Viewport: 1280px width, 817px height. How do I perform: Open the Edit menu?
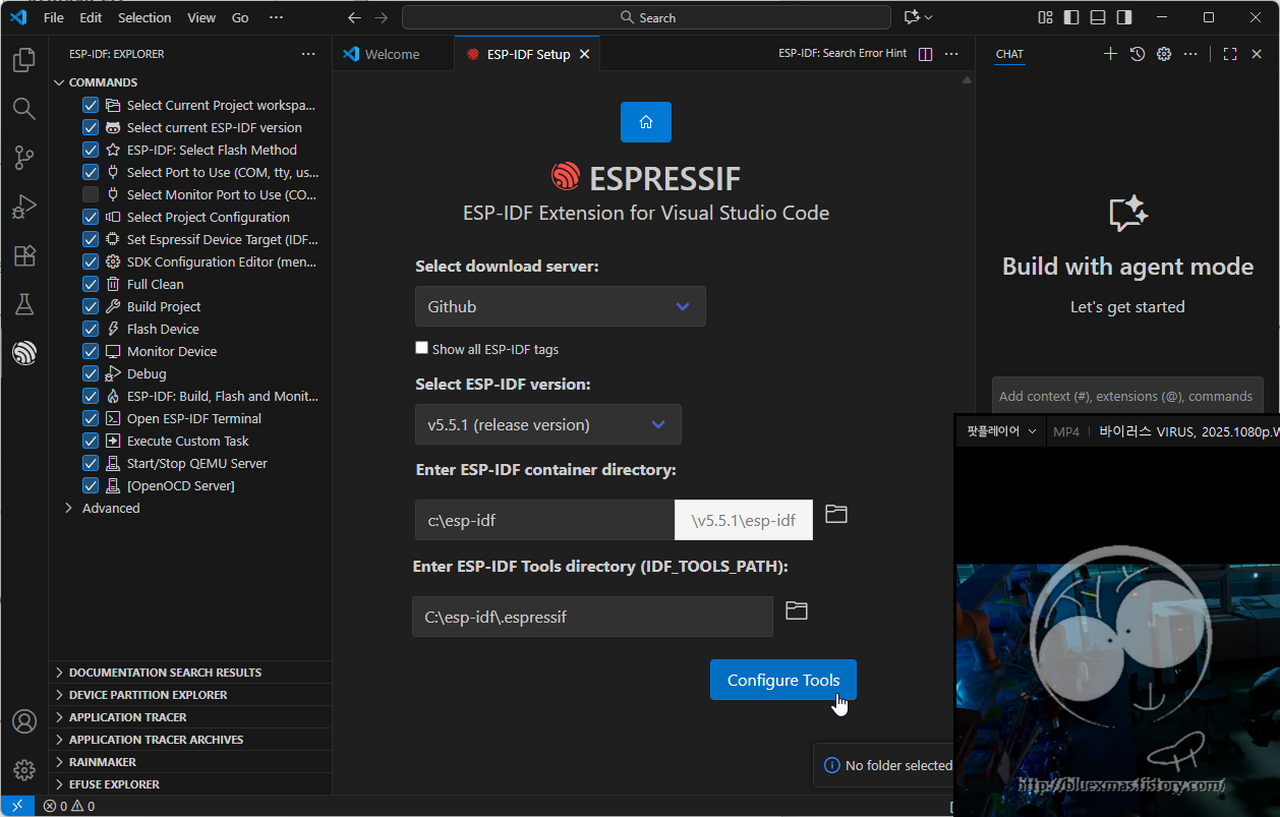pos(91,17)
